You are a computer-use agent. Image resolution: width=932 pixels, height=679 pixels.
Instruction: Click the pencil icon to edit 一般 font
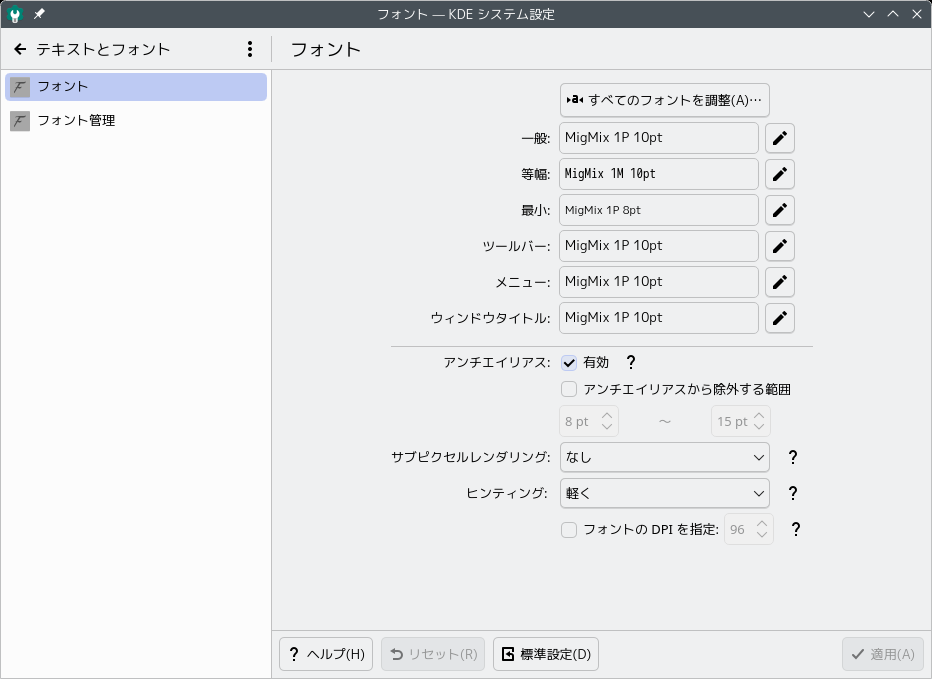point(779,138)
